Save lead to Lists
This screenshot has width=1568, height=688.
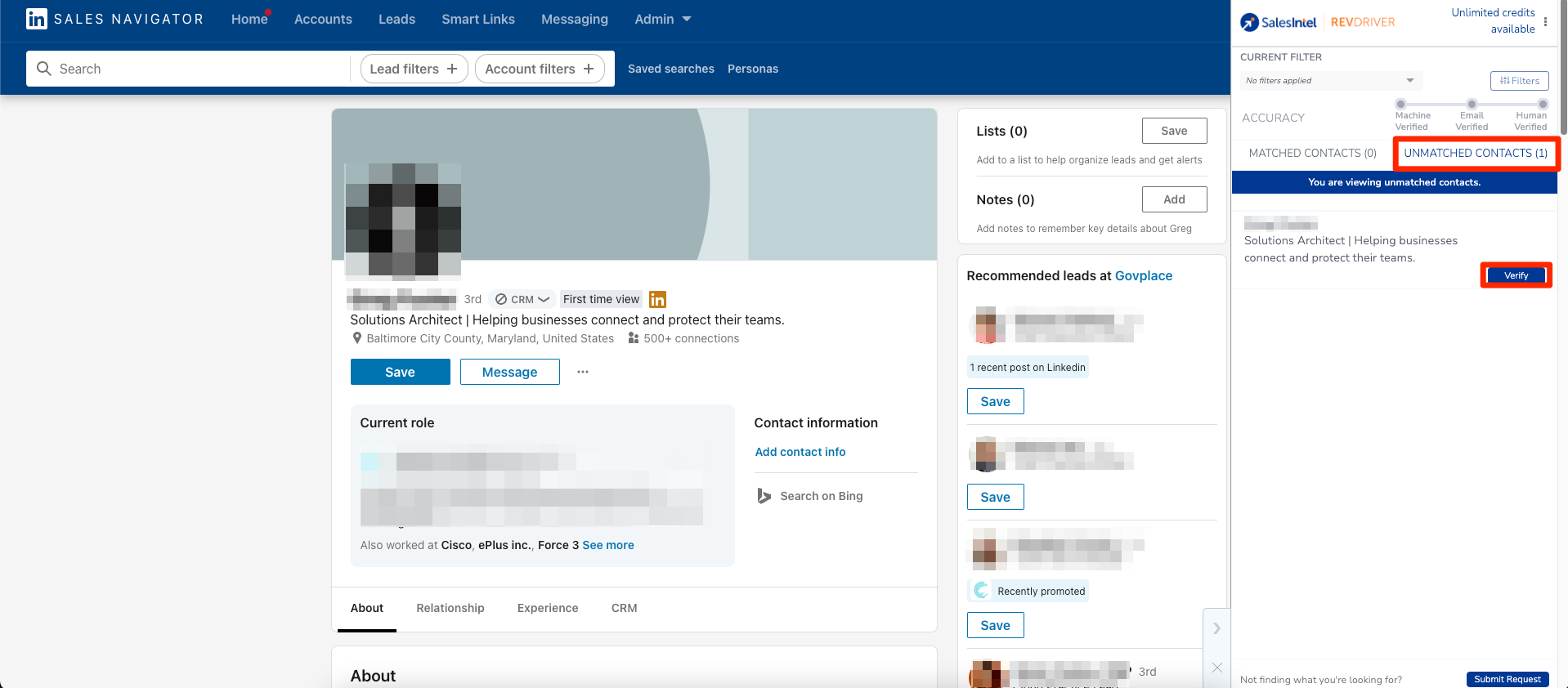[1174, 131]
